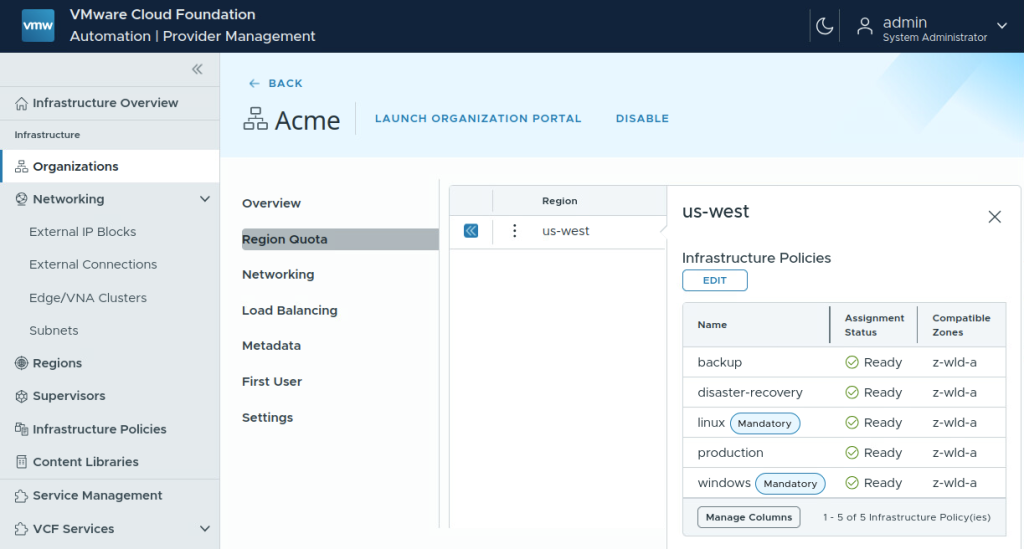The width and height of the screenshot is (1024, 549).
Task: Select the production policy row
Action: [844, 452]
